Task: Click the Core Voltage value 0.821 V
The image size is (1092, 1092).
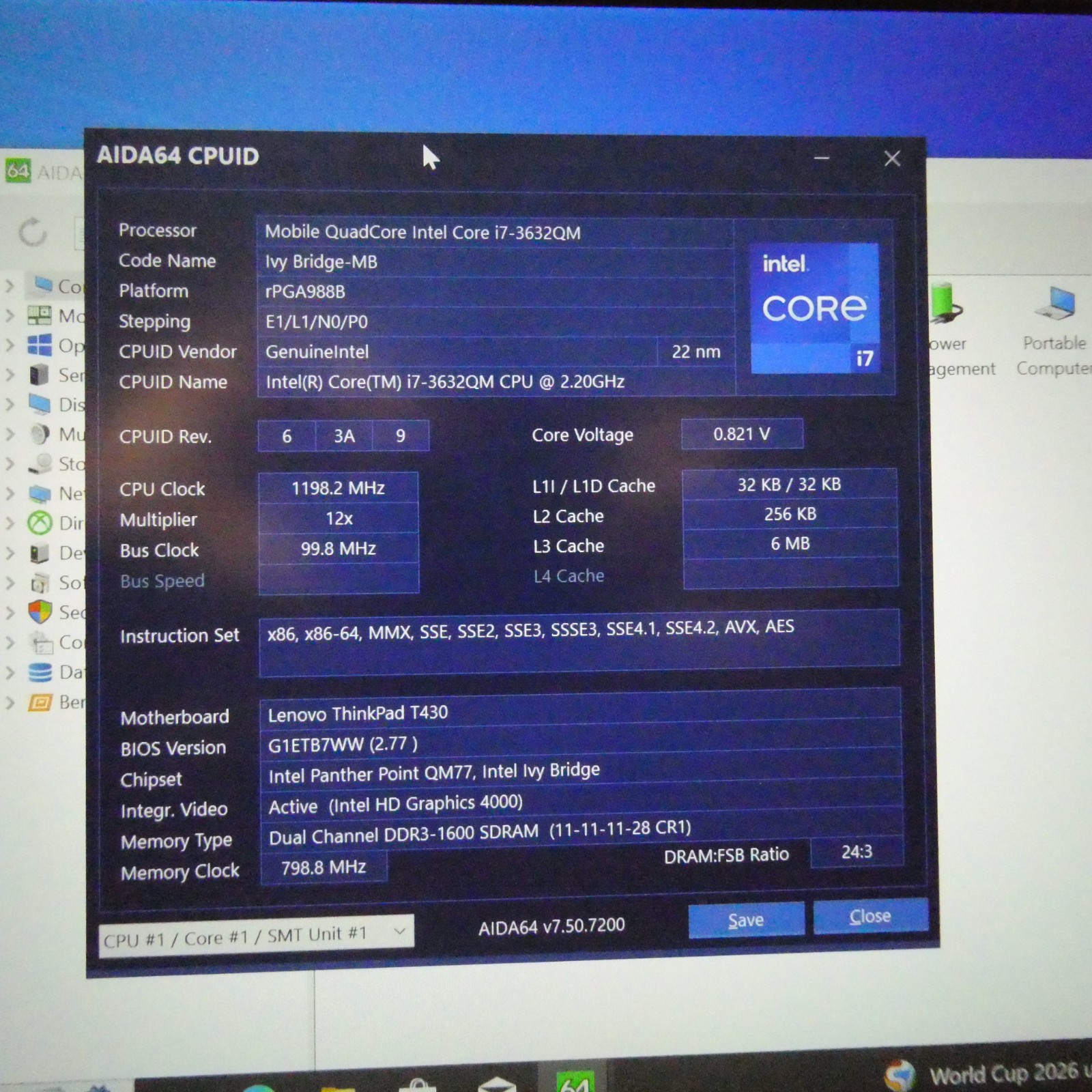Action: click(x=742, y=434)
